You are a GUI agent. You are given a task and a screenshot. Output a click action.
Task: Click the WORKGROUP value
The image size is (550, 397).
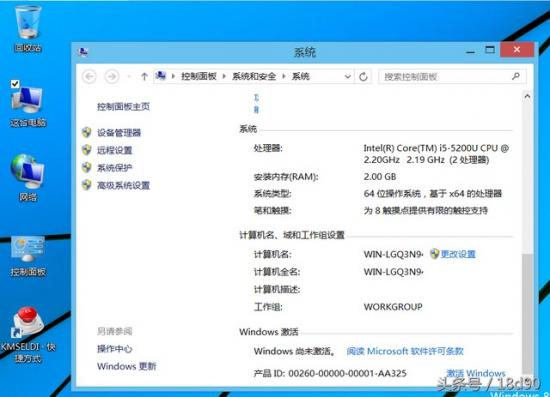click(x=393, y=307)
